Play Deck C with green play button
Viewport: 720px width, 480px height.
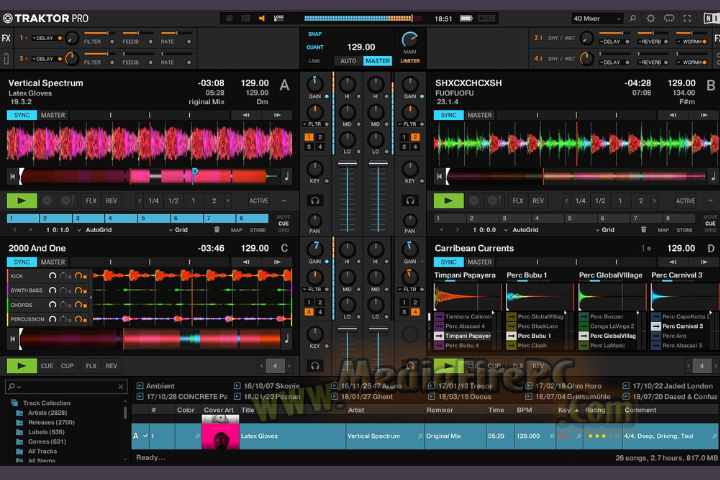pyautogui.click(x=22, y=366)
